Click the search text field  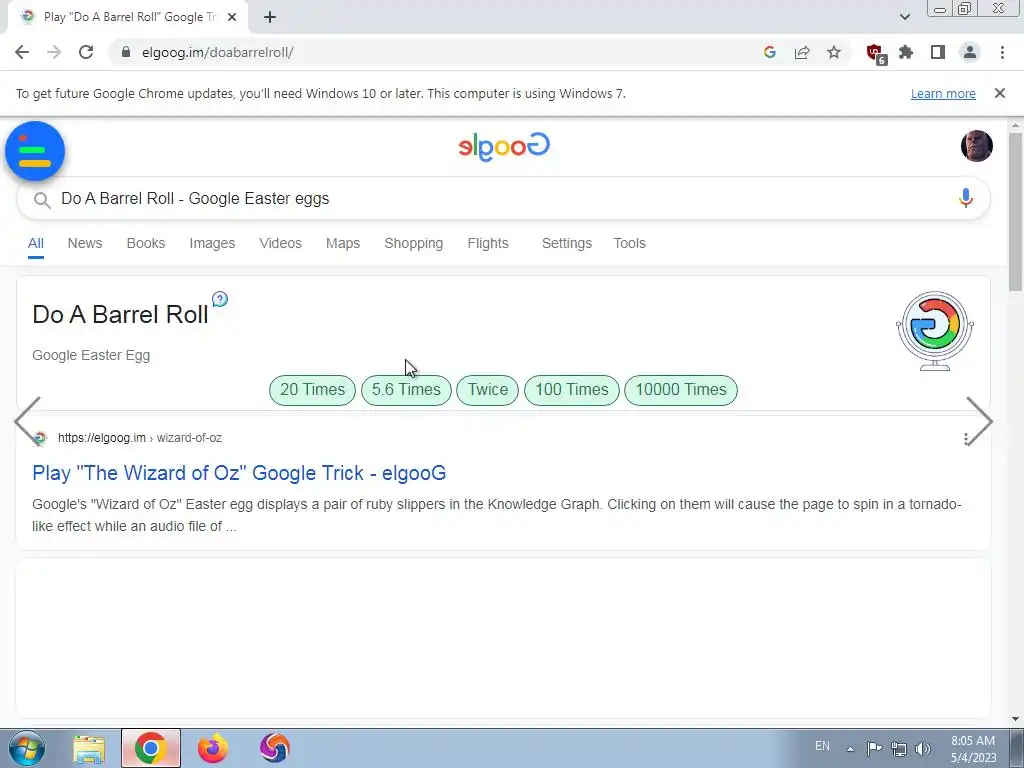(503, 199)
